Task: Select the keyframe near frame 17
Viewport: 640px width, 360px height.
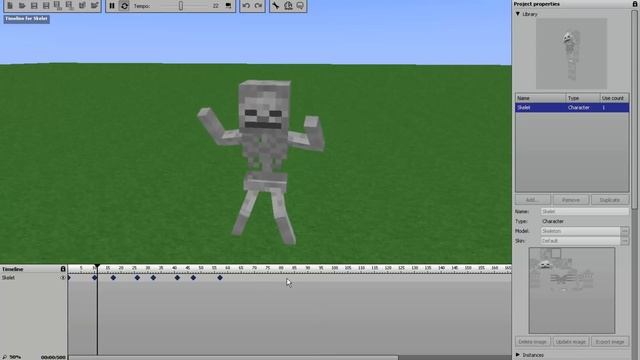Action: coord(113,278)
